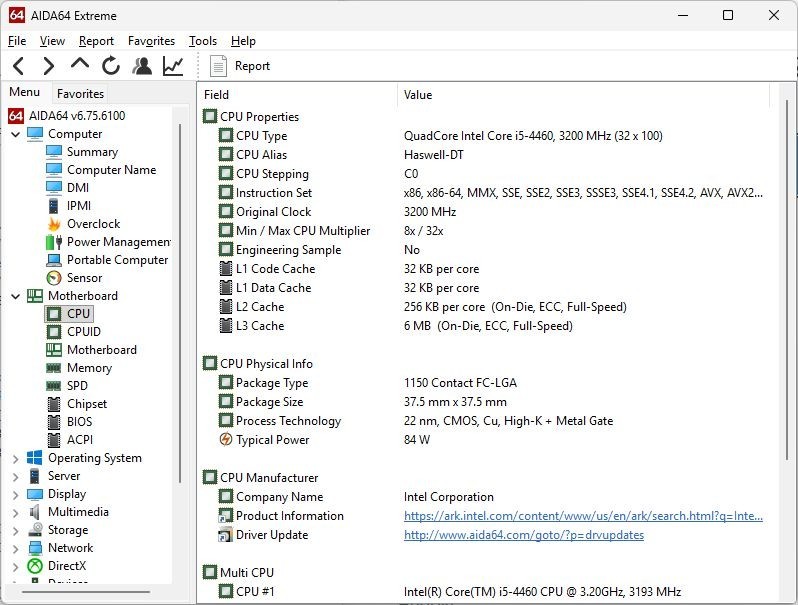Open the View menu
798x605 pixels.
click(52, 41)
